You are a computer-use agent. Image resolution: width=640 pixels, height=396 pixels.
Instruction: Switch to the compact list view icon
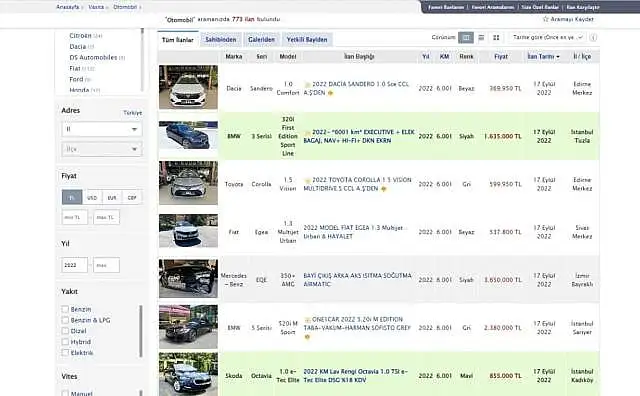(x=481, y=38)
